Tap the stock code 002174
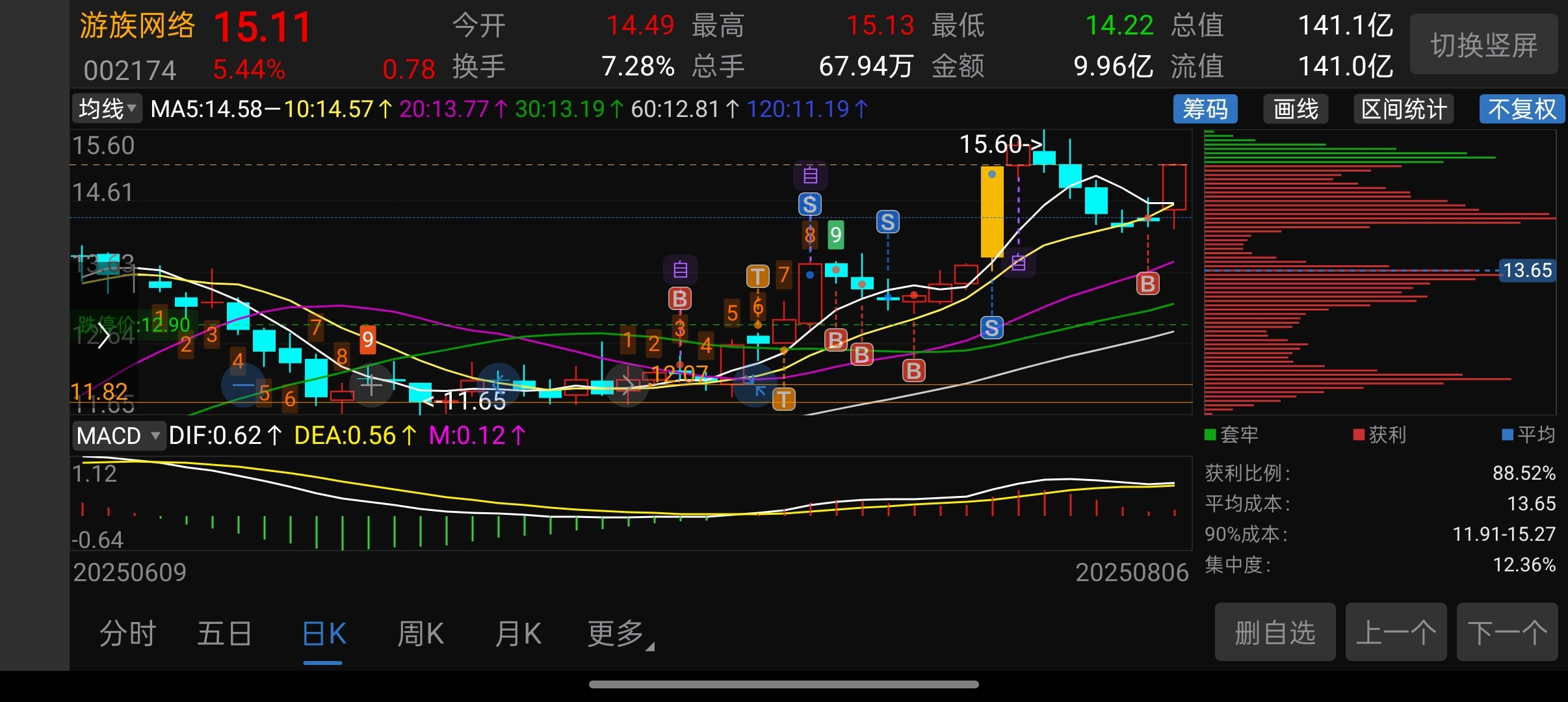1568x702 pixels. pos(130,70)
